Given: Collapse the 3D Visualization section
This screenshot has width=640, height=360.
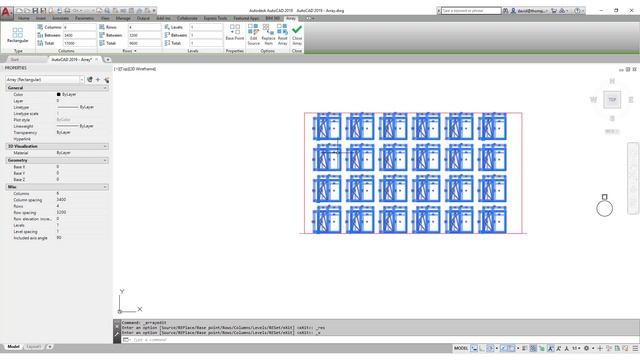Looking at the screenshot, I should click(x=105, y=146).
